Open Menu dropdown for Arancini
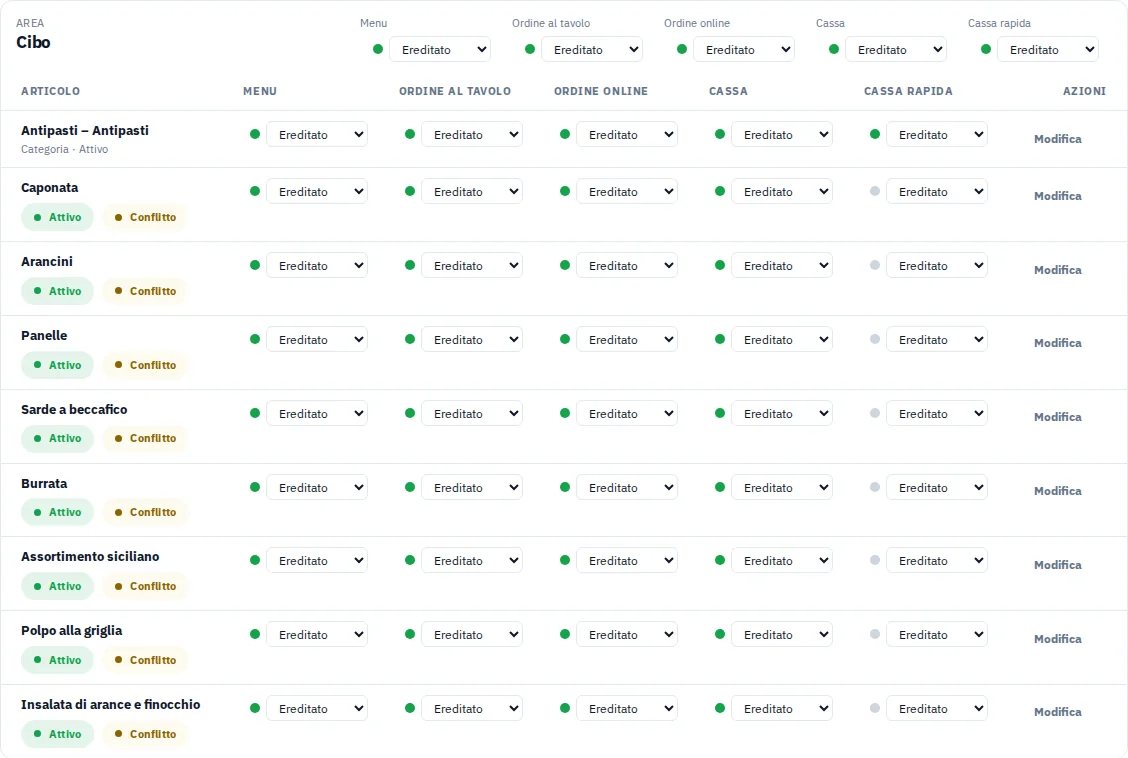 pos(317,266)
